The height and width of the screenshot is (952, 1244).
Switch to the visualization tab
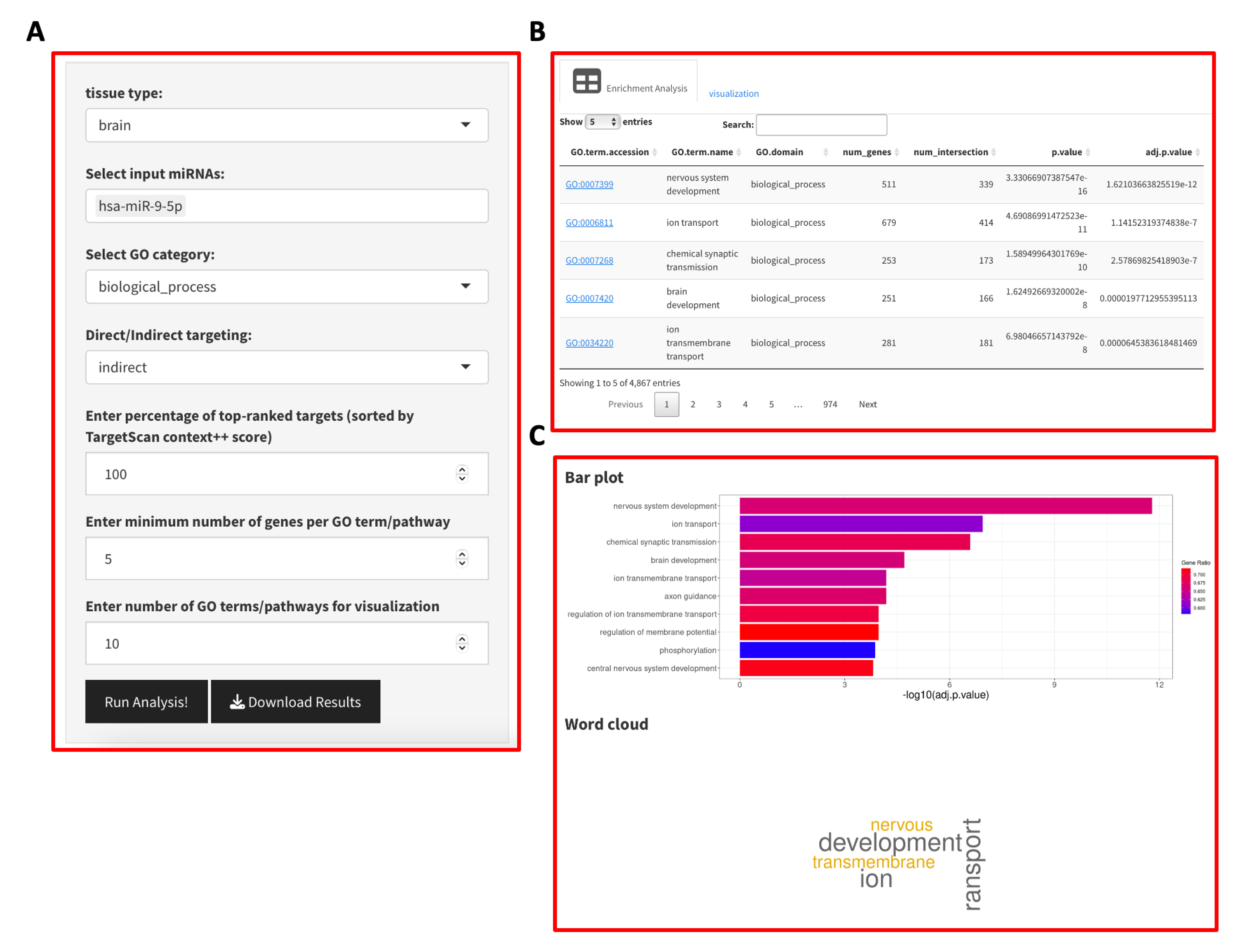point(734,94)
